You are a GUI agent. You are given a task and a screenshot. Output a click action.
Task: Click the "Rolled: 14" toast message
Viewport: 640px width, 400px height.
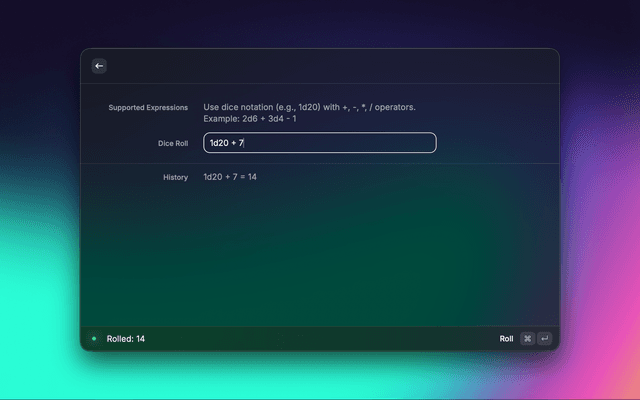click(x=126, y=339)
